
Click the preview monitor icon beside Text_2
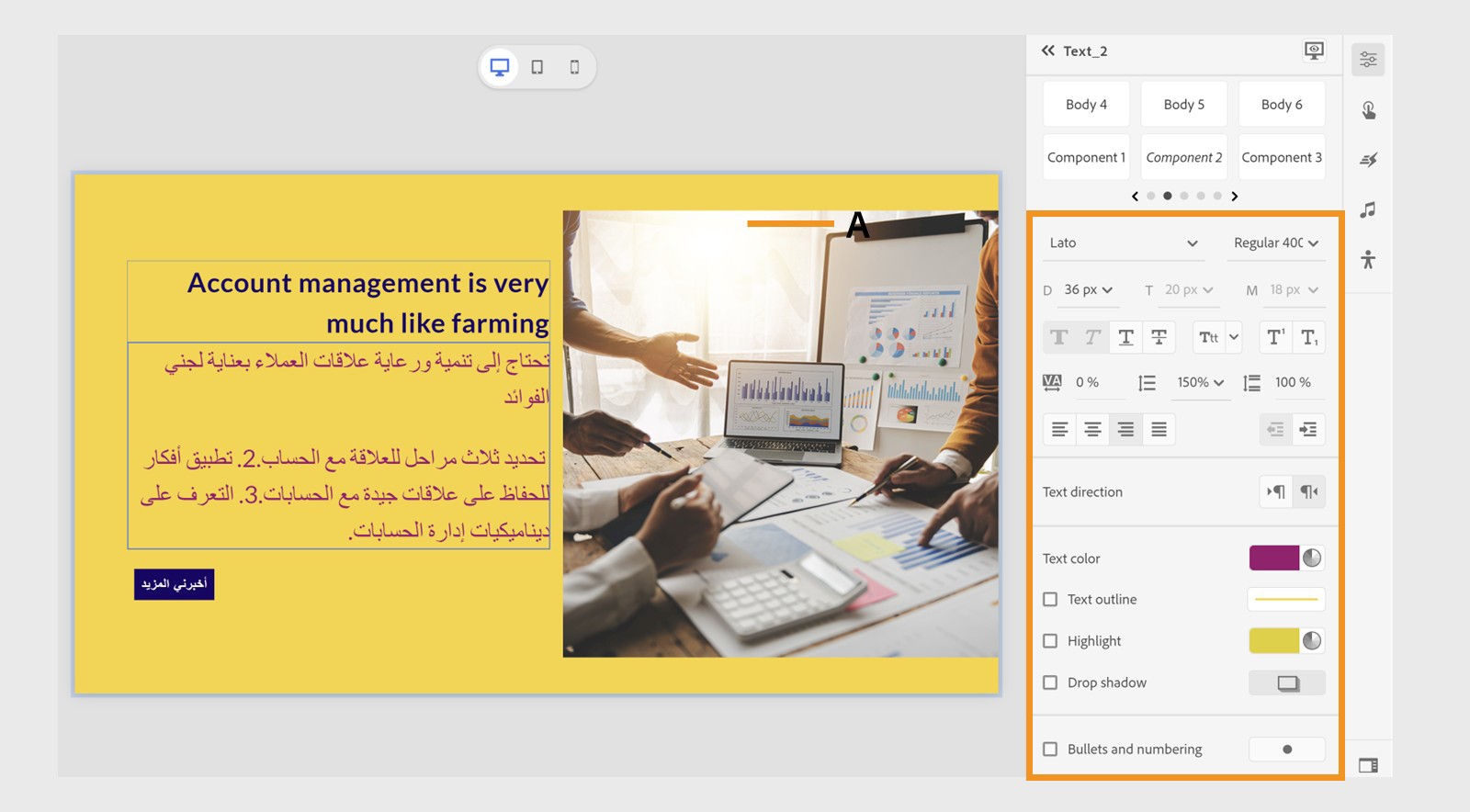pyautogui.click(x=1314, y=51)
